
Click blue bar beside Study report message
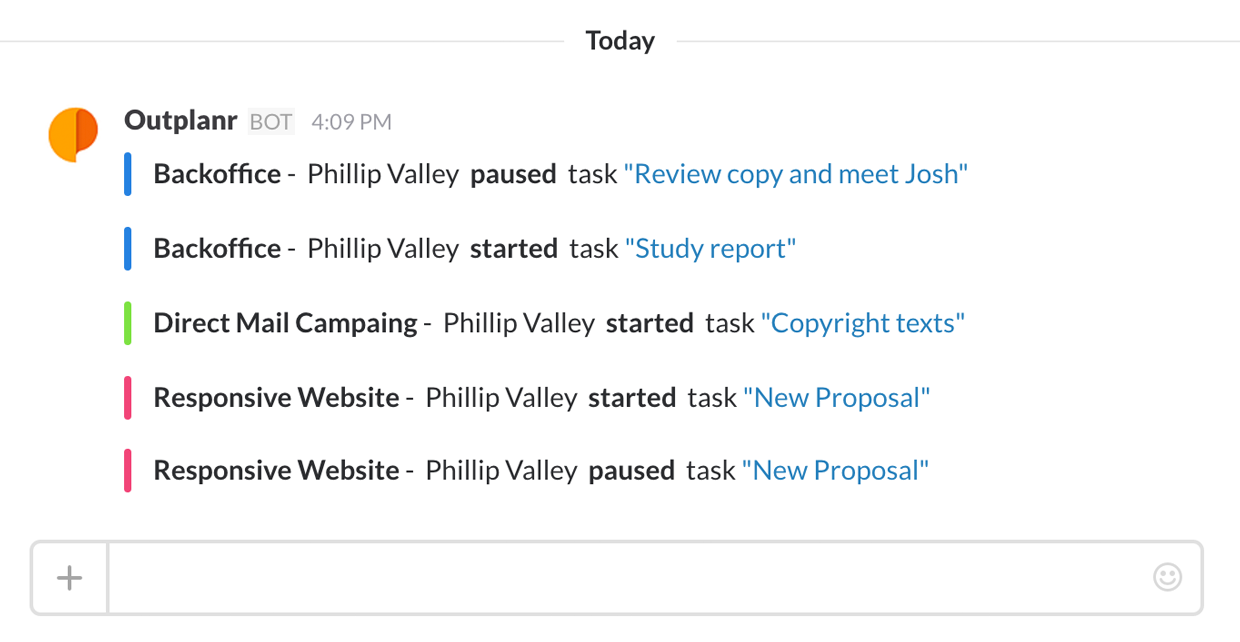(128, 248)
